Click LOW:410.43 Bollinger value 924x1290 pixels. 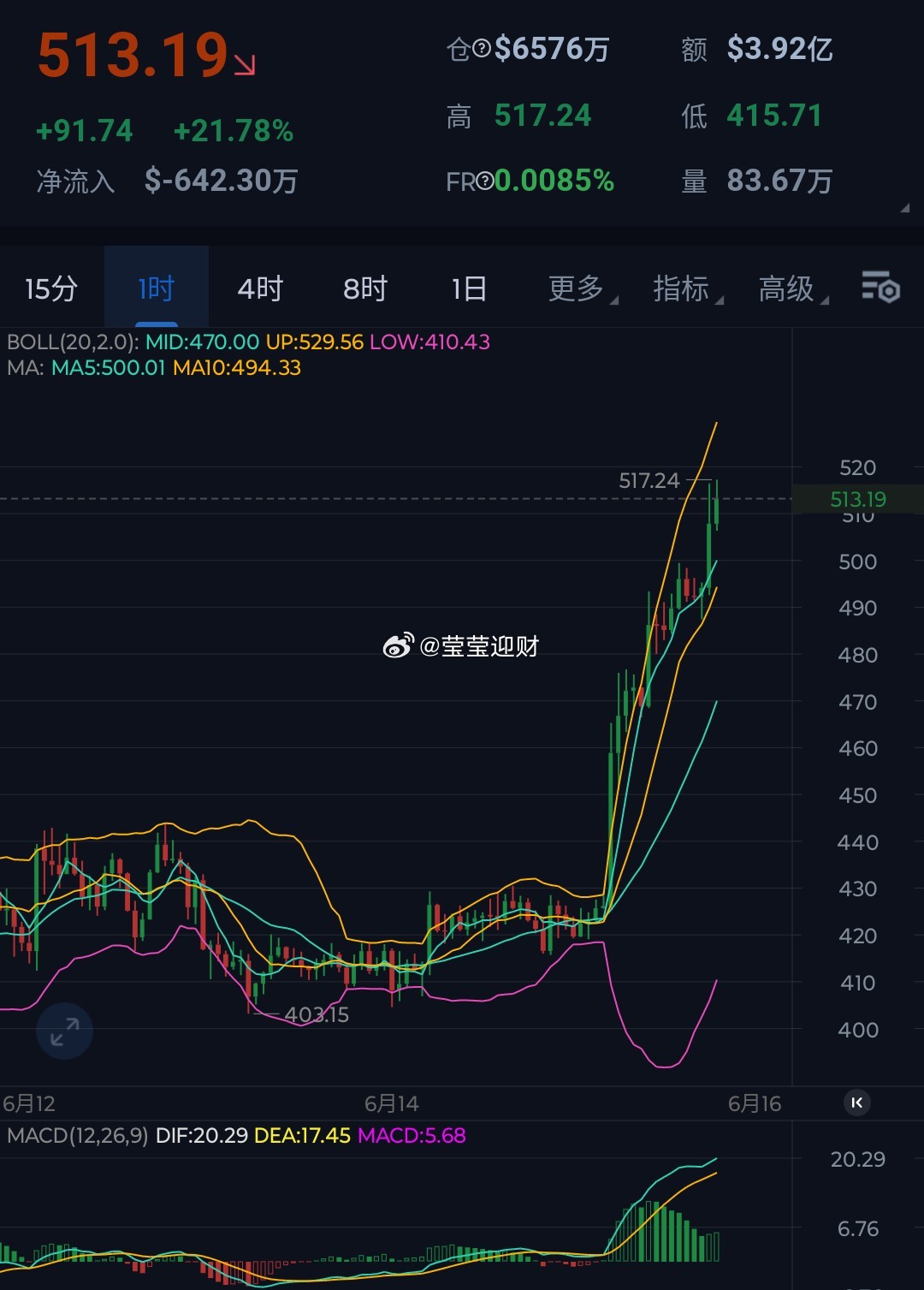tap(429, 342)
